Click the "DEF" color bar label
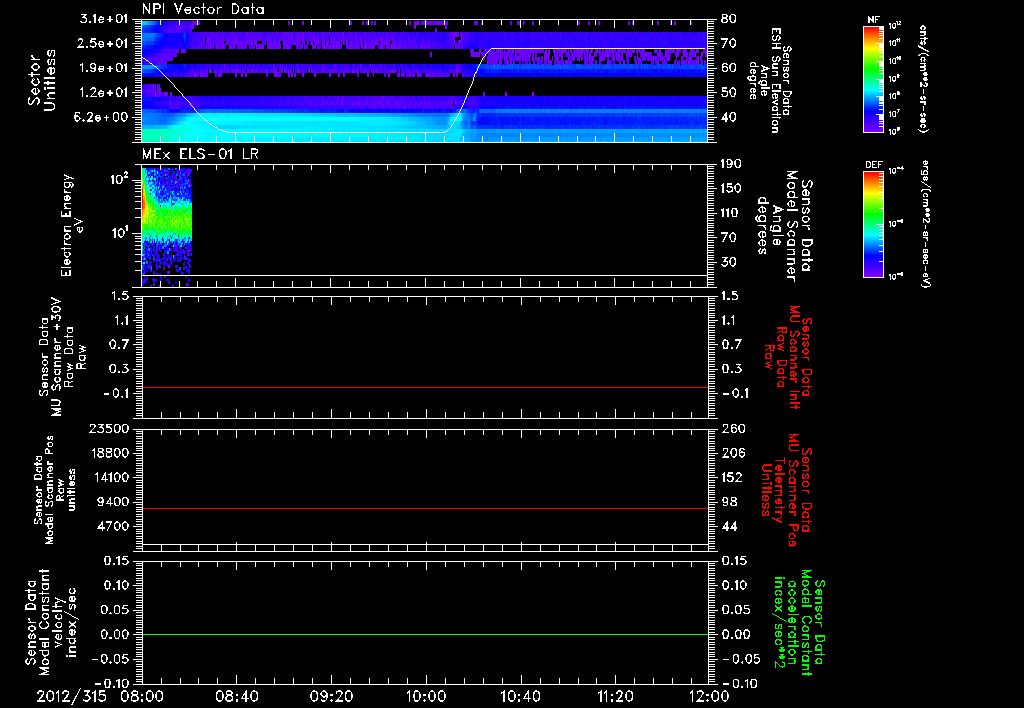The height and width of the screenshot is (708, 1024). click(x=873, y=165)
